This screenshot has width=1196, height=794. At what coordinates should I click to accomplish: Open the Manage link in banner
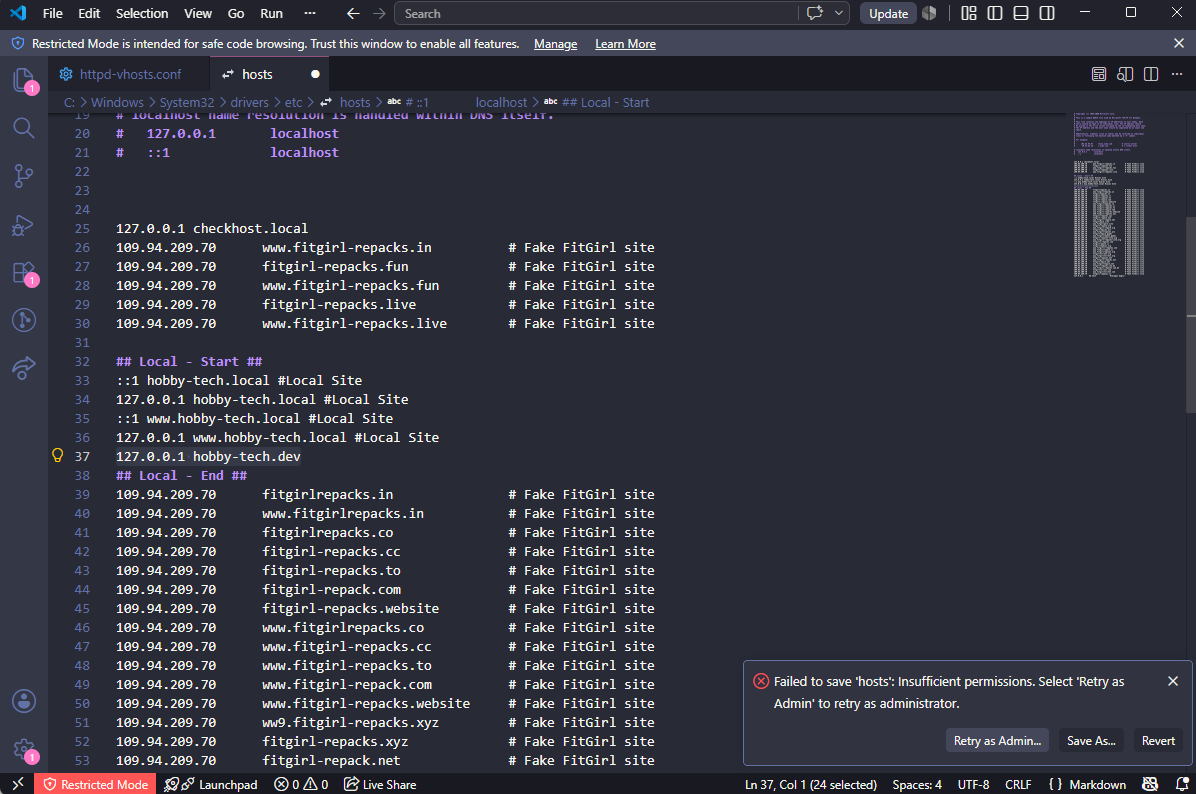coord(555,43)
